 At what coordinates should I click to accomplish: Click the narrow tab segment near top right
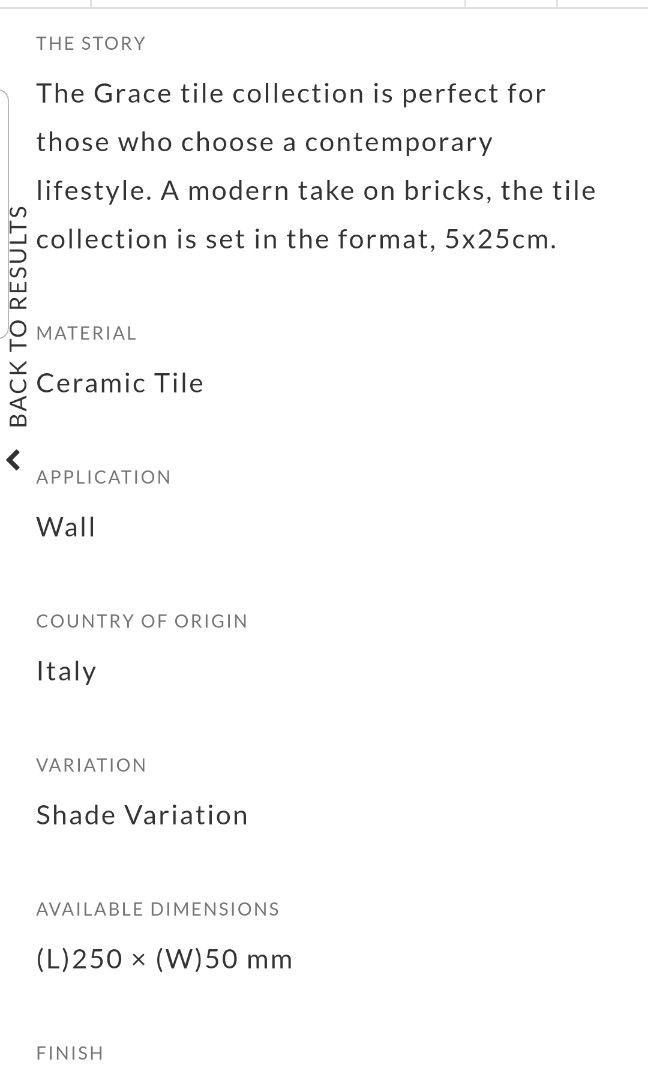[x=510, y=3]
